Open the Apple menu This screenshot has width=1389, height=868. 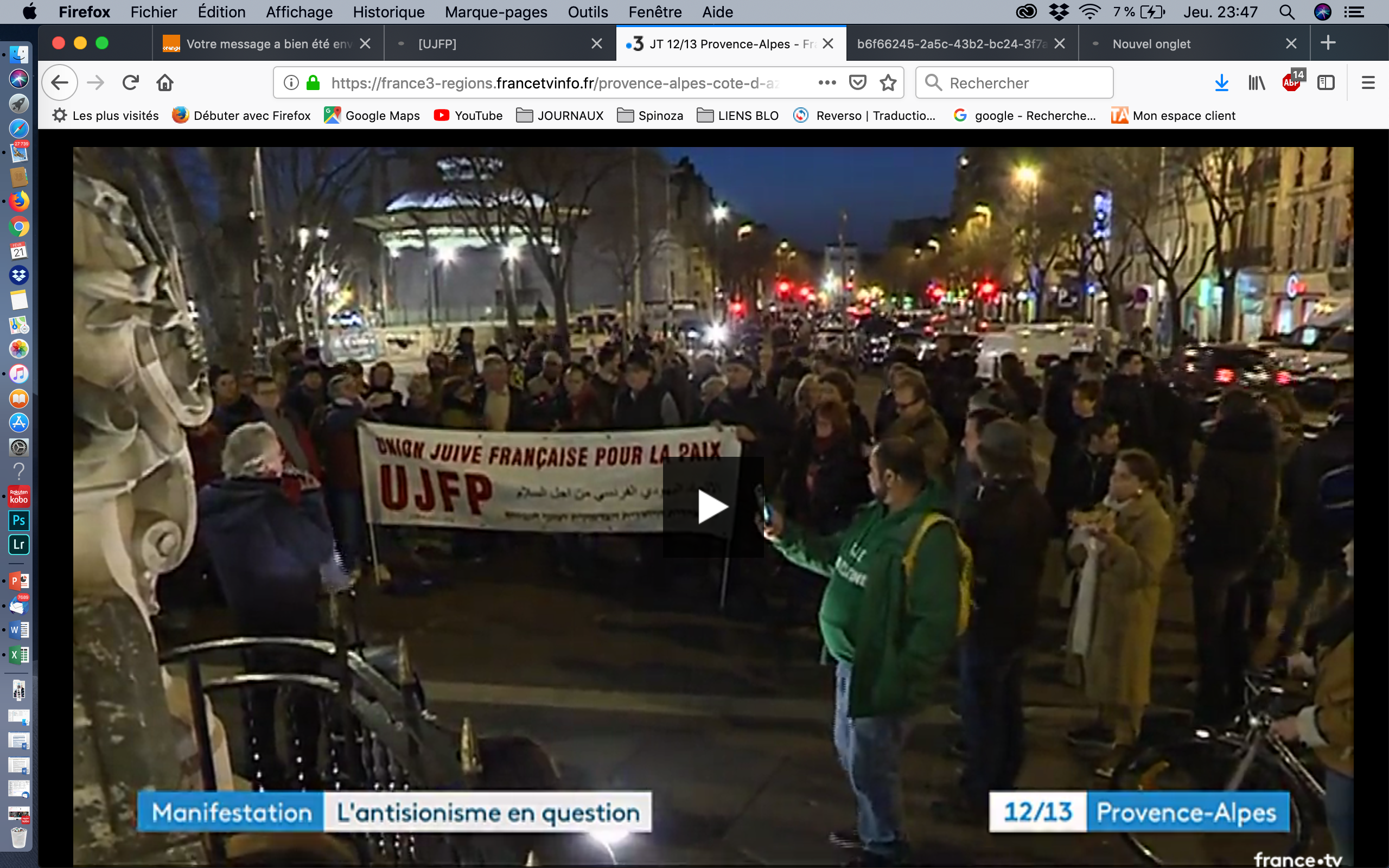pos(29,12)
